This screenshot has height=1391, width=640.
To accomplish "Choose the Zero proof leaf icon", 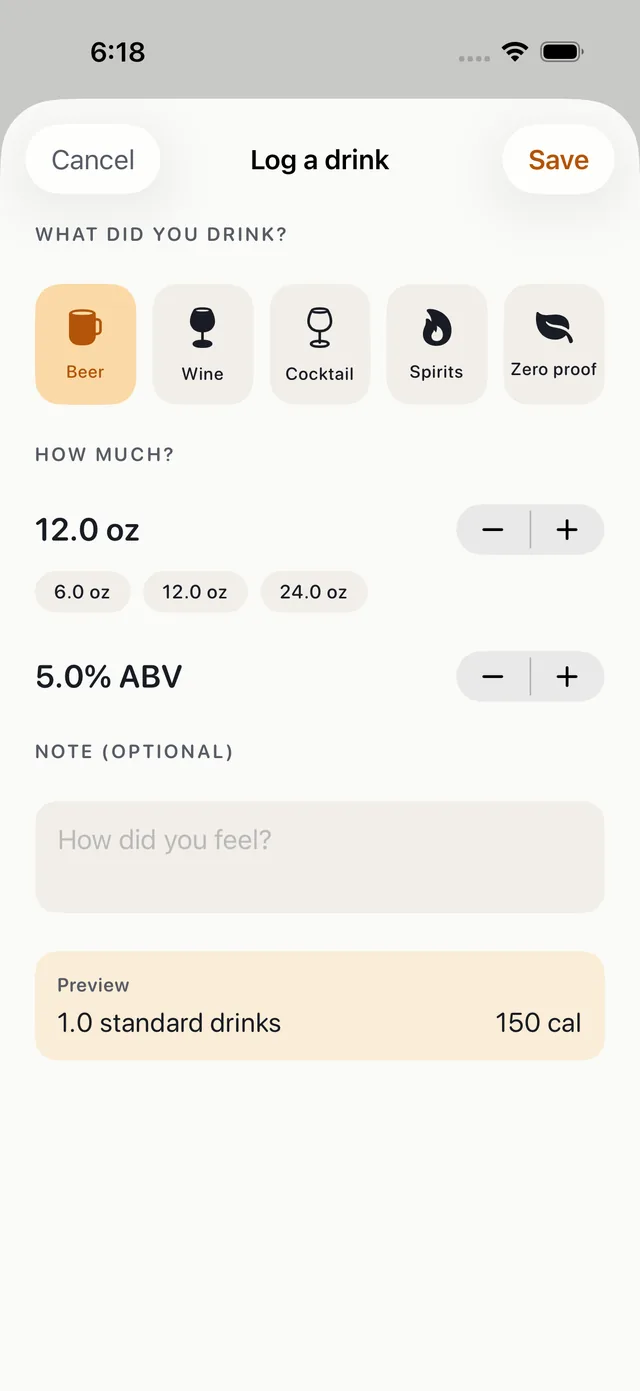I will click(x=554, y=327).
